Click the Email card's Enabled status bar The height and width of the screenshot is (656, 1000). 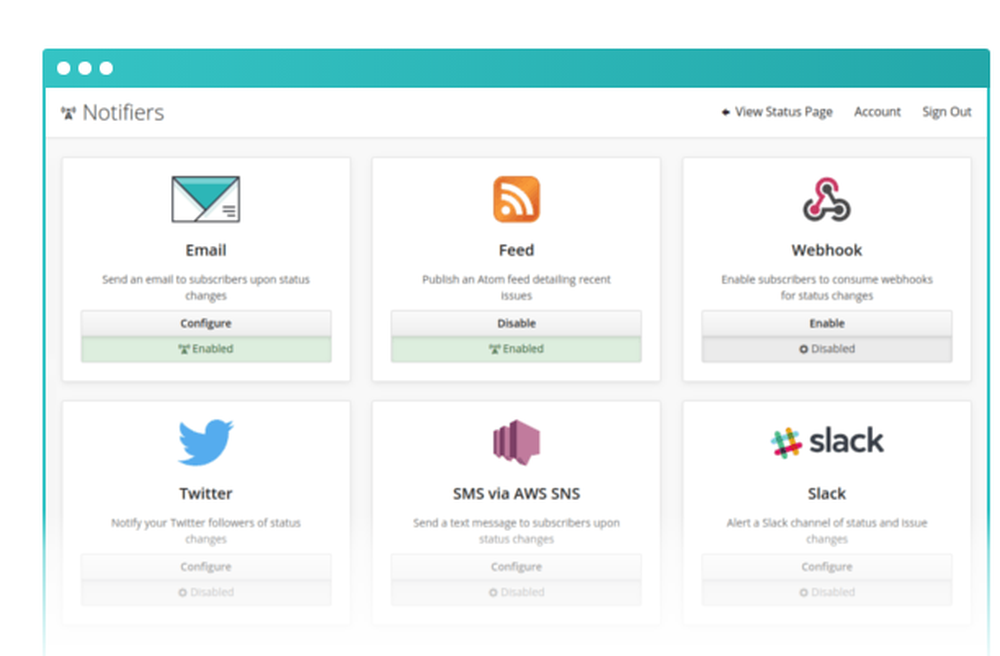[x=206, y=349]
